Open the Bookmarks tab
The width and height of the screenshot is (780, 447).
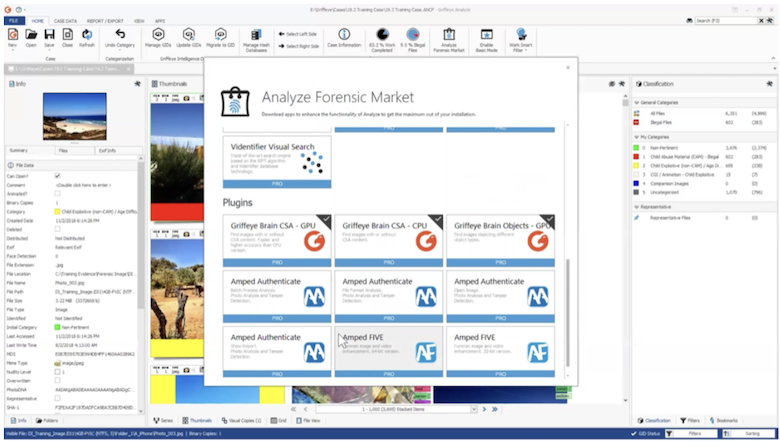[x=724, y=421]
